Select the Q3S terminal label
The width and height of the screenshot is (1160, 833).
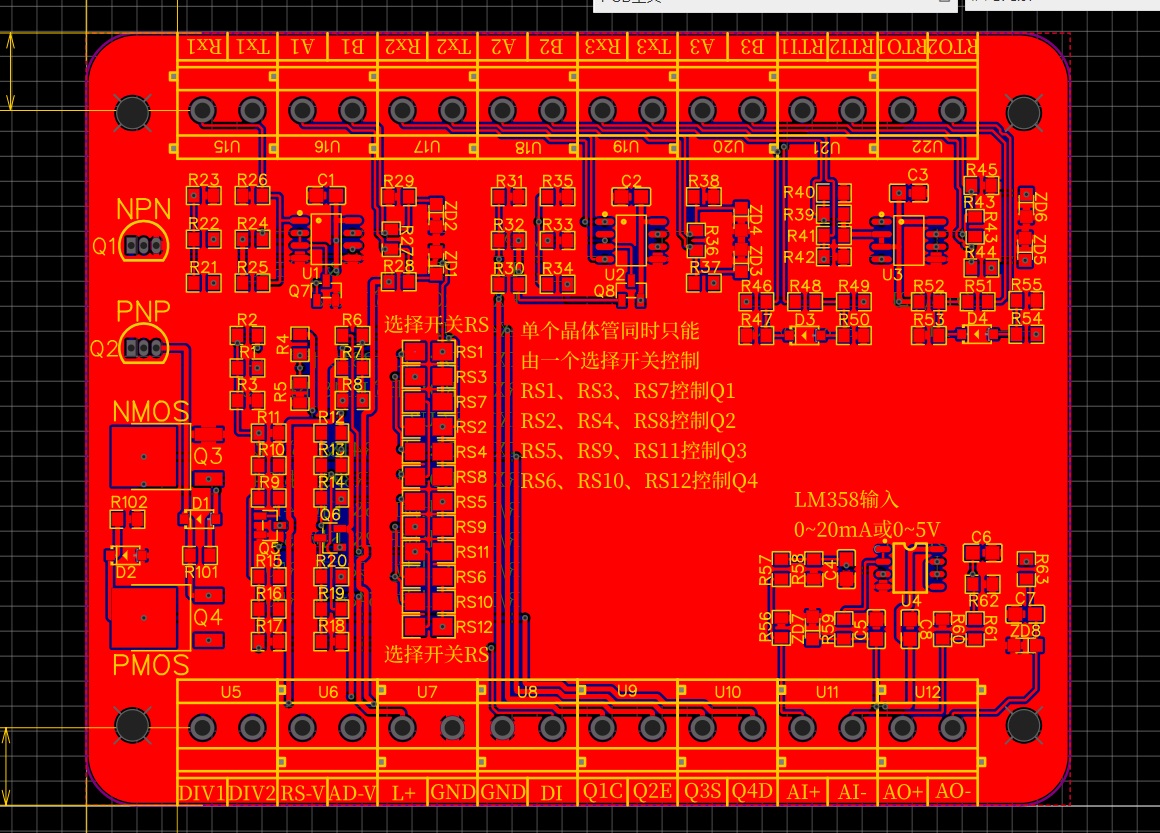tap(702, 792)
